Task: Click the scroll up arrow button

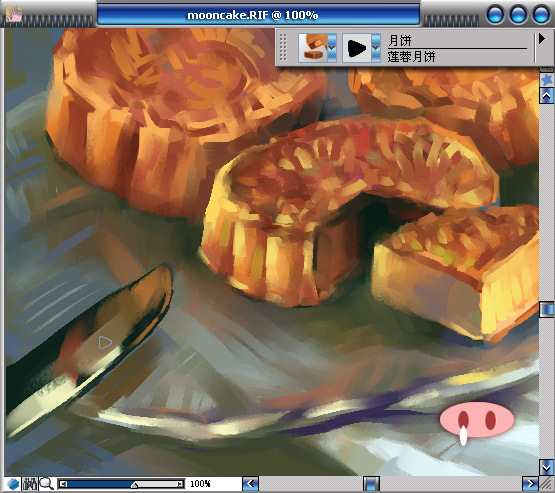Action: (547, 96)
